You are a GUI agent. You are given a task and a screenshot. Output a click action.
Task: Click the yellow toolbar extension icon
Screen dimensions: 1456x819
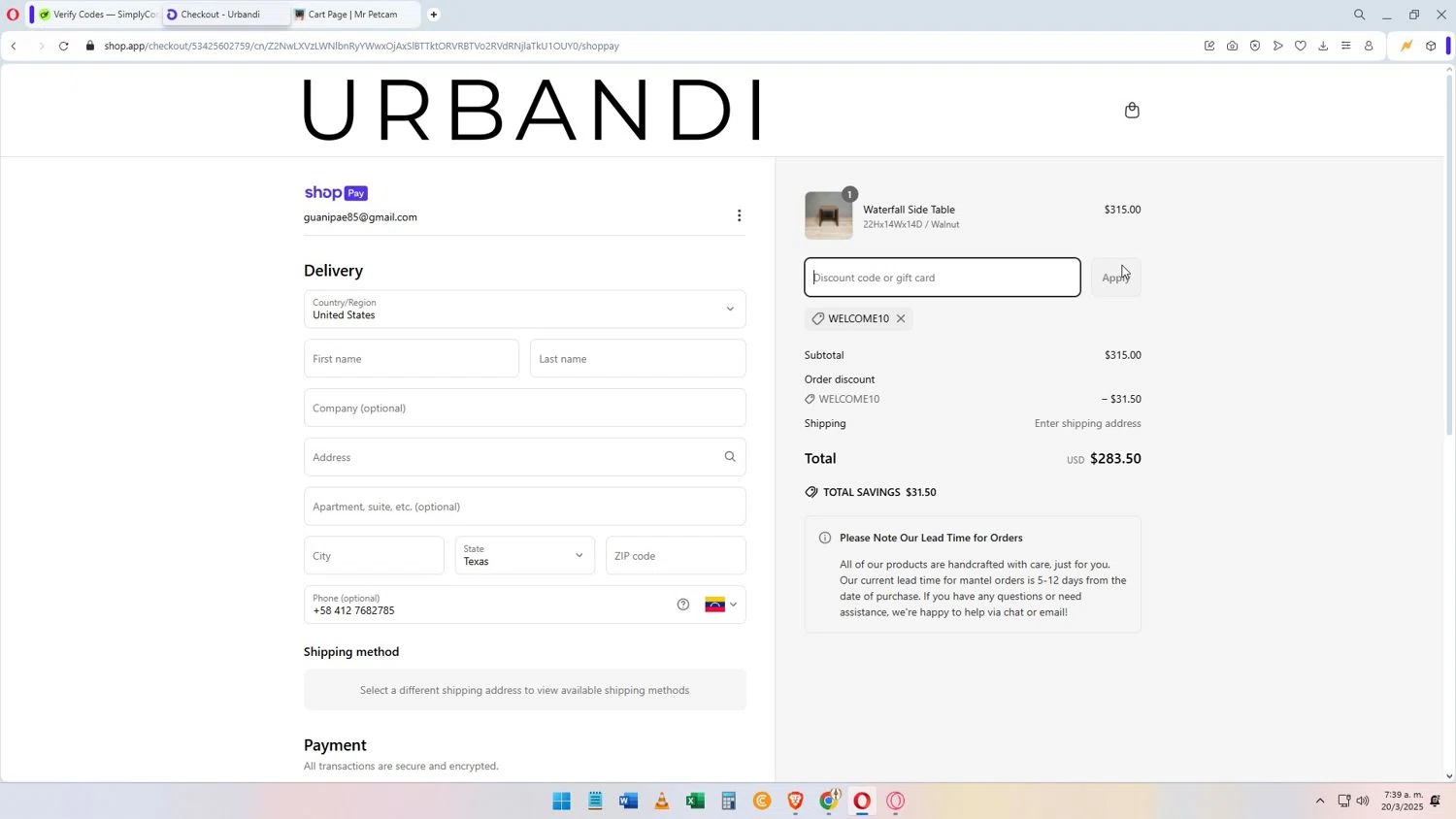pyautogui.click(x=1406, y=46)
